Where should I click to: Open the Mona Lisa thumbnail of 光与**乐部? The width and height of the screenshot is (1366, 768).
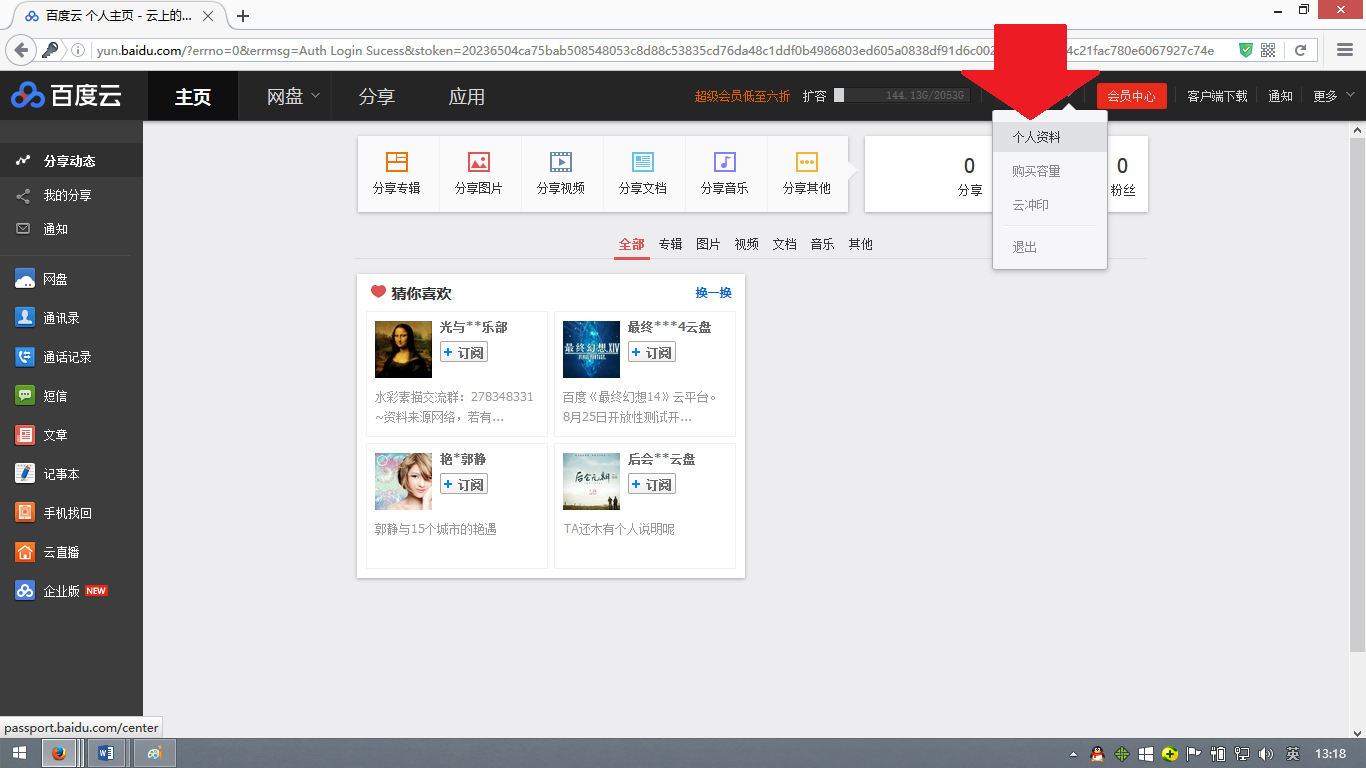[403, 349]
